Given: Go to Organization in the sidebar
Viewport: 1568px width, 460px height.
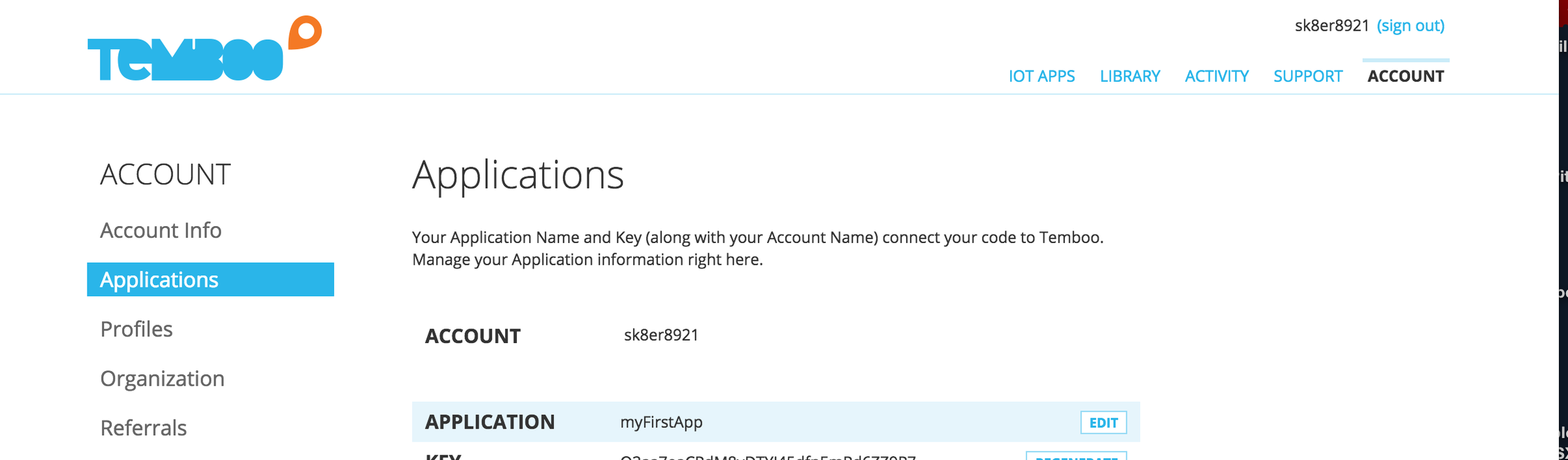Looking at the screenshot, I should [x=162, y=379].
